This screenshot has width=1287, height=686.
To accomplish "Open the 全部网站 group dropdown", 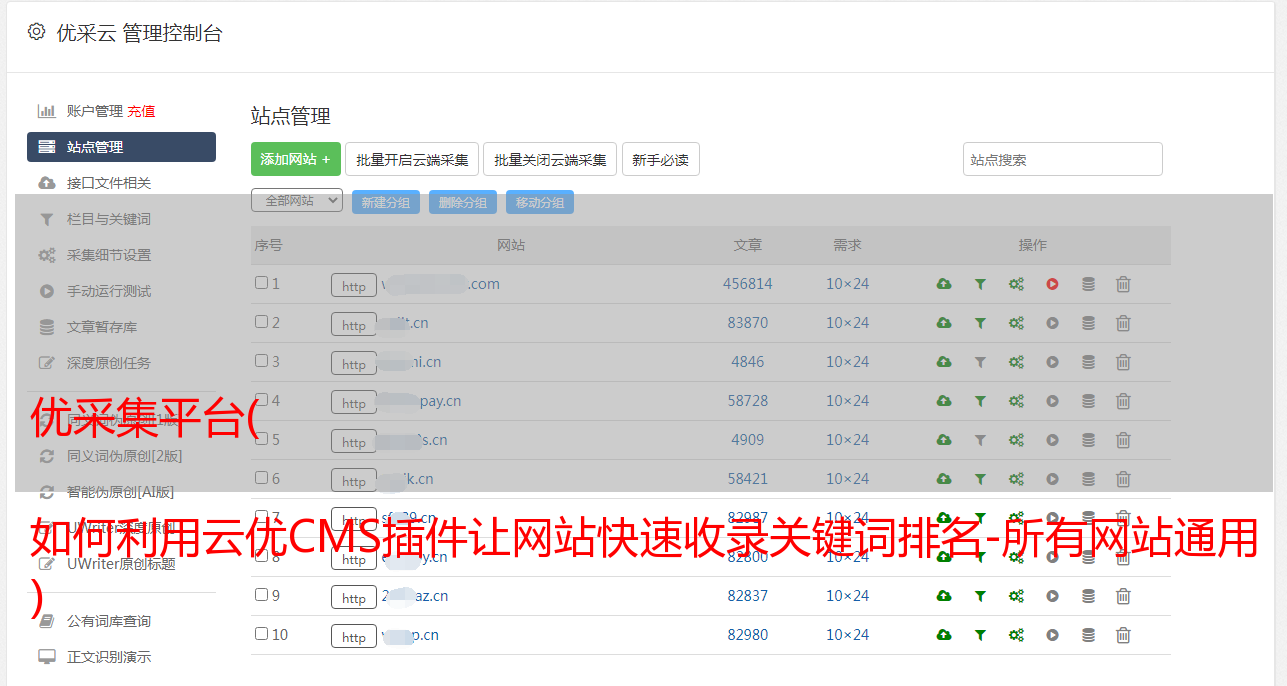I will pyautogui.click(x=297, y=201).
